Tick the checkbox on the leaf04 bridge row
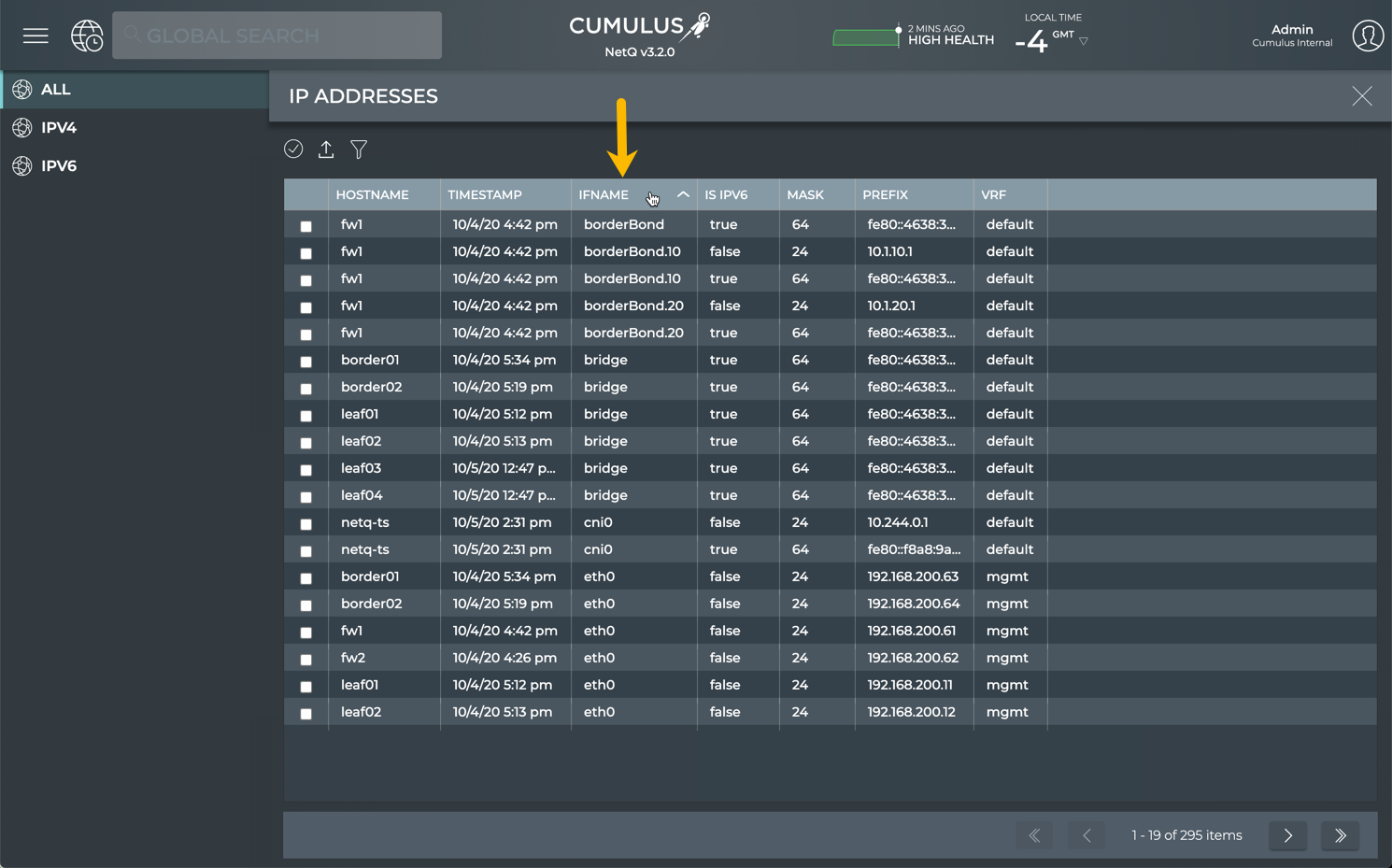 (x=305, y=496)
